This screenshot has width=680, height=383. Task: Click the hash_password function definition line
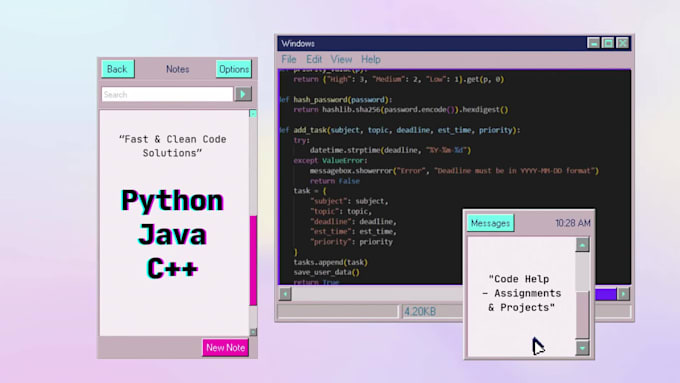[x=336, y=100]
